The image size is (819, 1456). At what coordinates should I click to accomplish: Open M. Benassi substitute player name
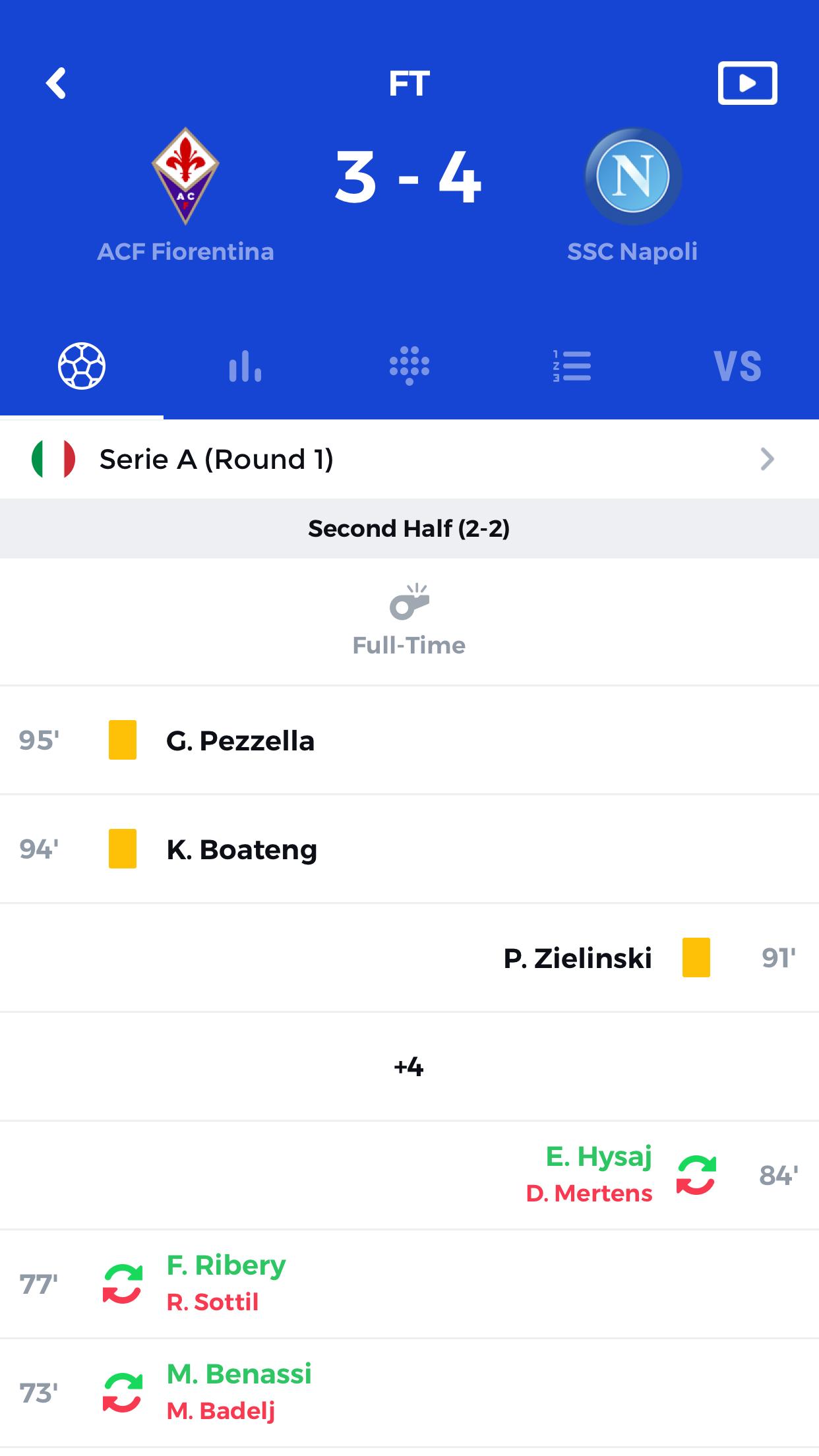point(239,1374)
